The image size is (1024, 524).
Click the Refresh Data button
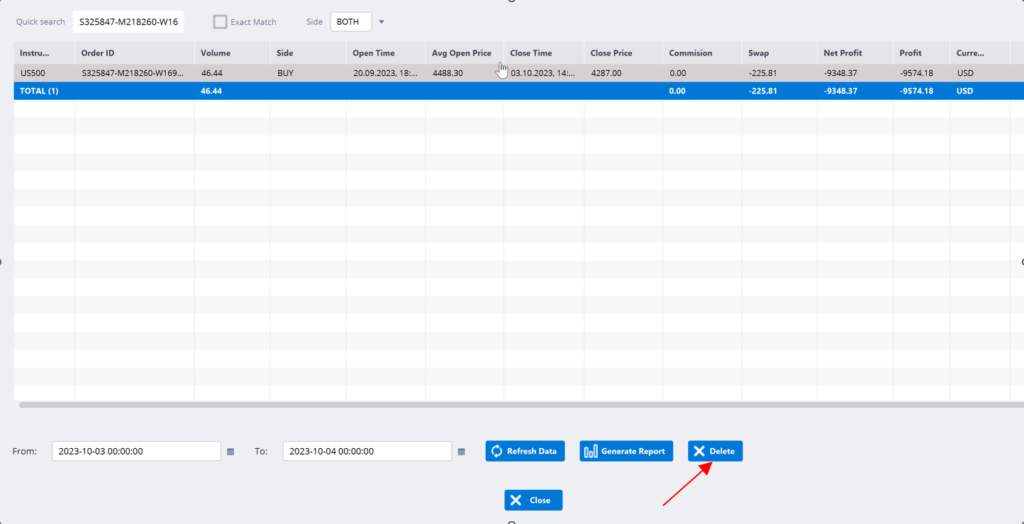point(525,451)
